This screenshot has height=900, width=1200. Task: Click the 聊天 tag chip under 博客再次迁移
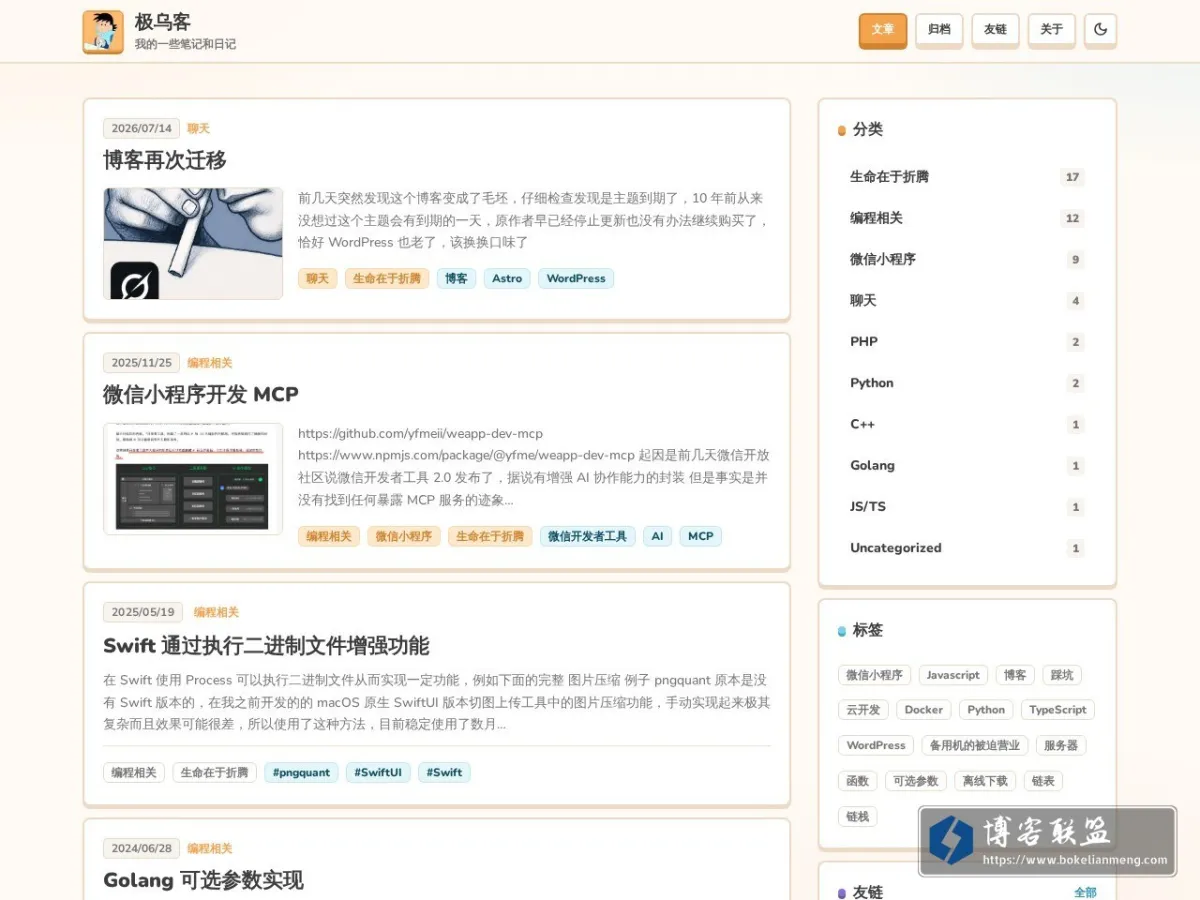317,279
